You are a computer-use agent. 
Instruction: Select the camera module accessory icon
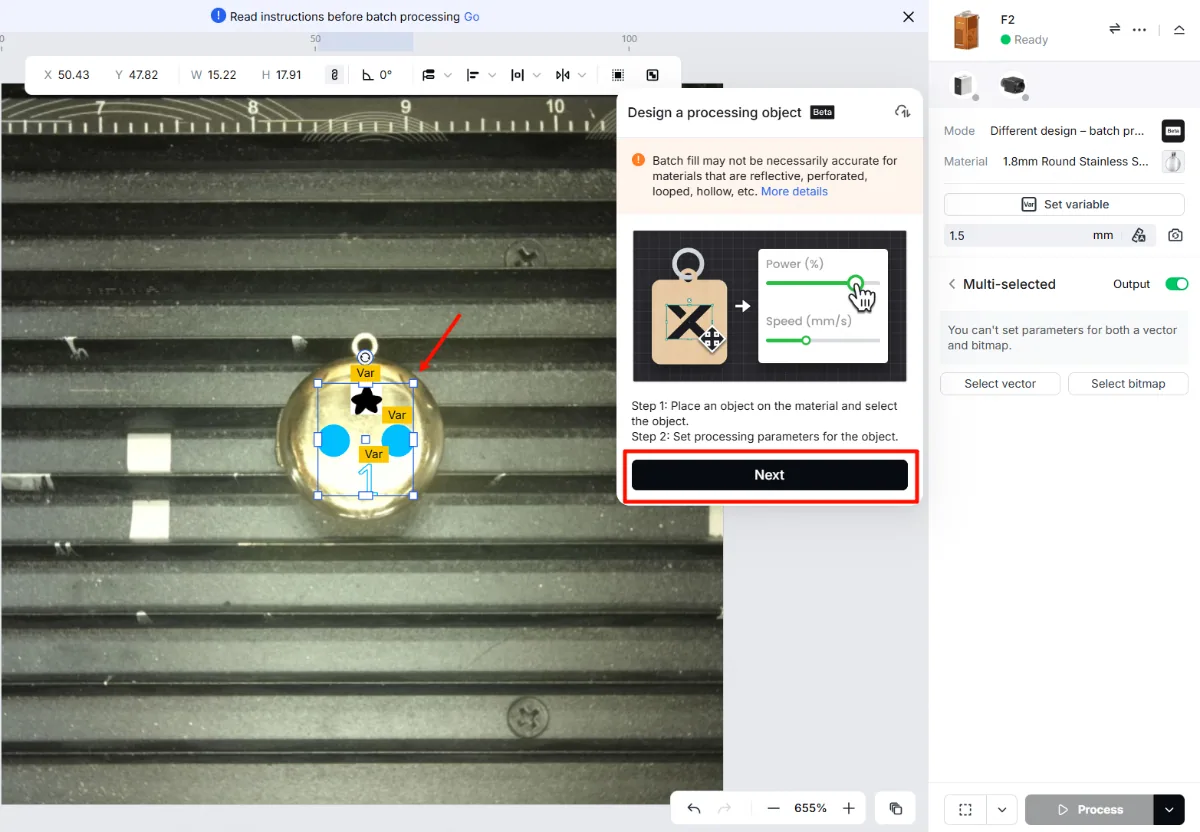[1012, 85]
